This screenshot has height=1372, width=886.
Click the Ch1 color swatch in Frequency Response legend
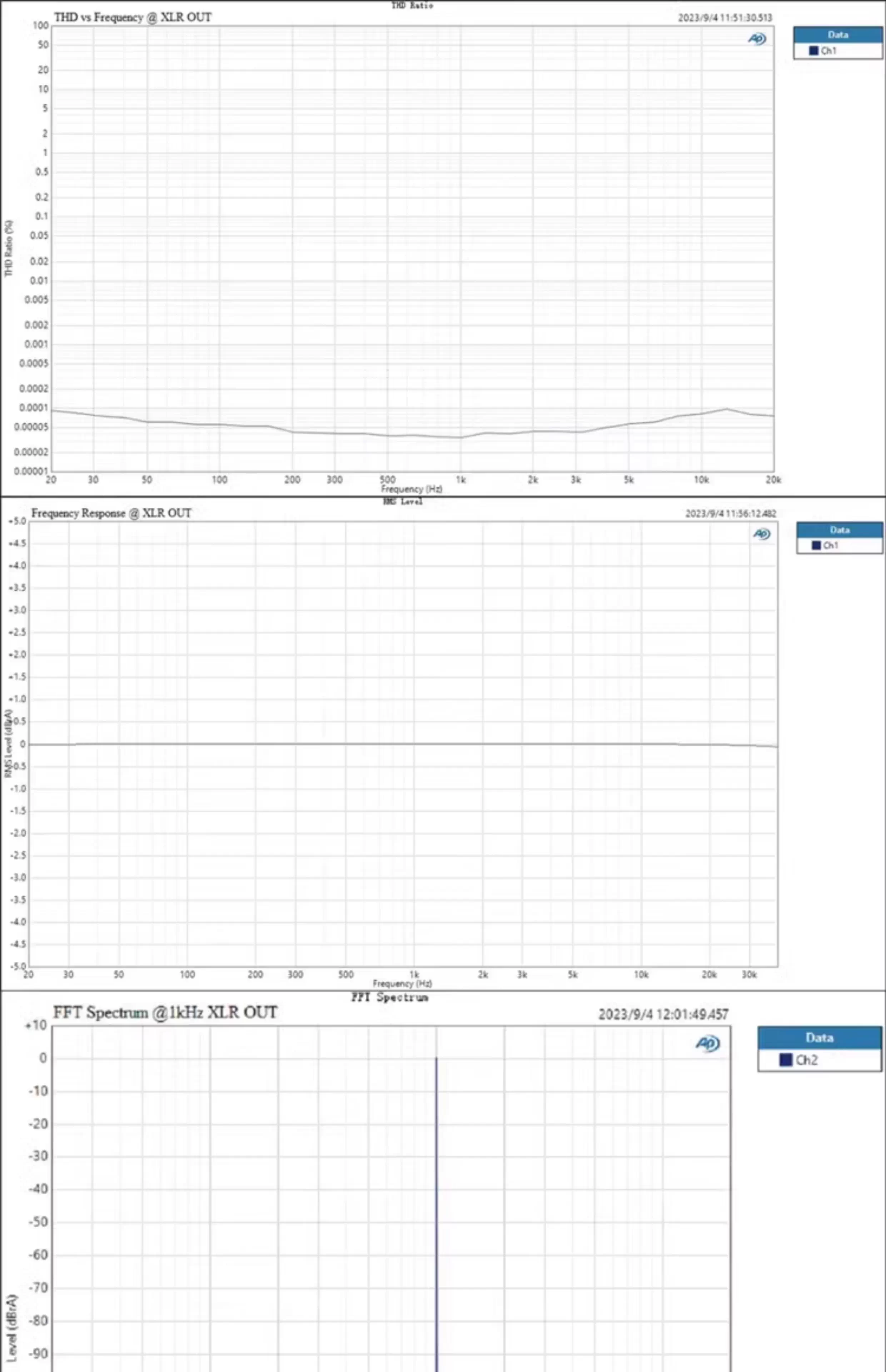[816, 545]
